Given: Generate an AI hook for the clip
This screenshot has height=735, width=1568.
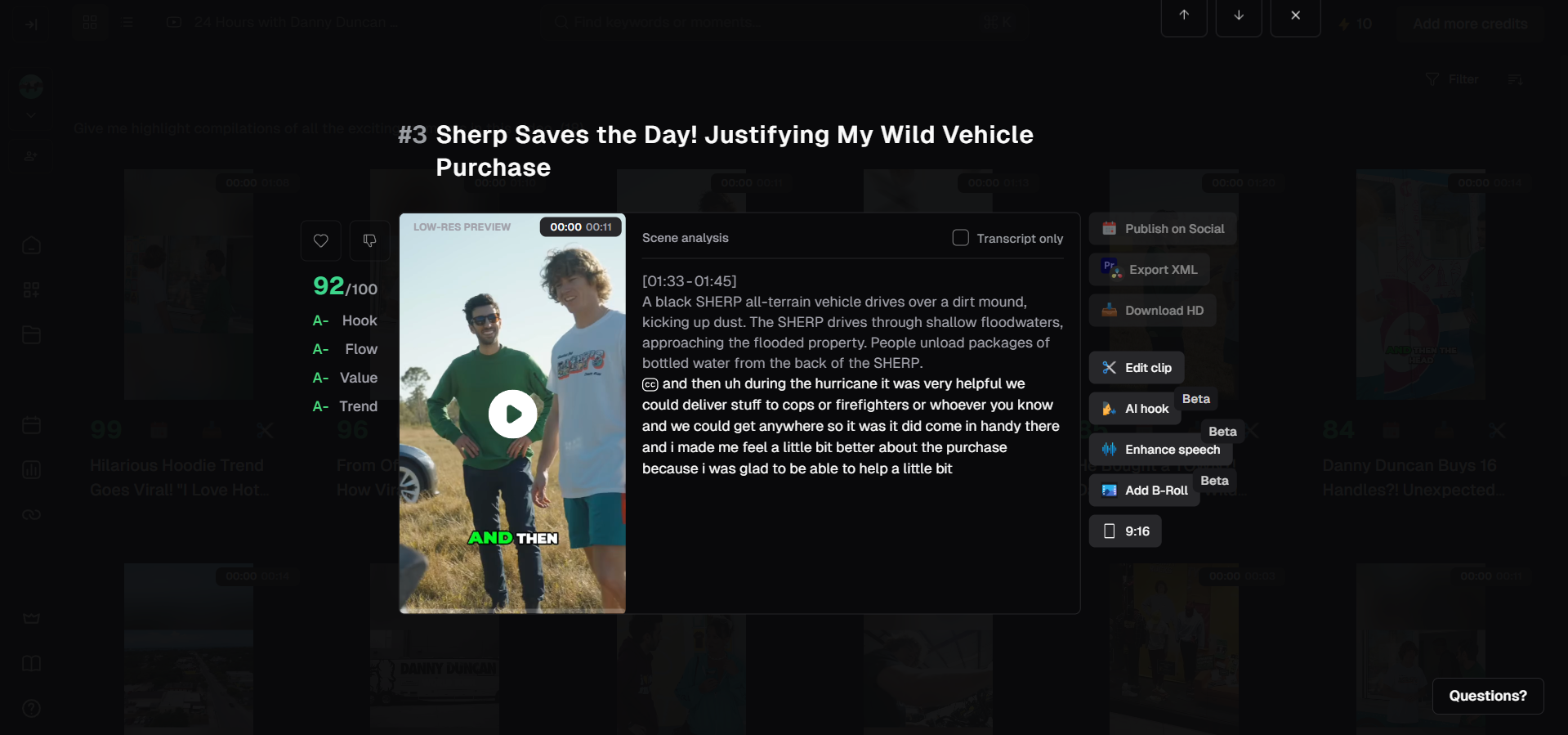Looking at the screenshot, I should [1135, 409].
